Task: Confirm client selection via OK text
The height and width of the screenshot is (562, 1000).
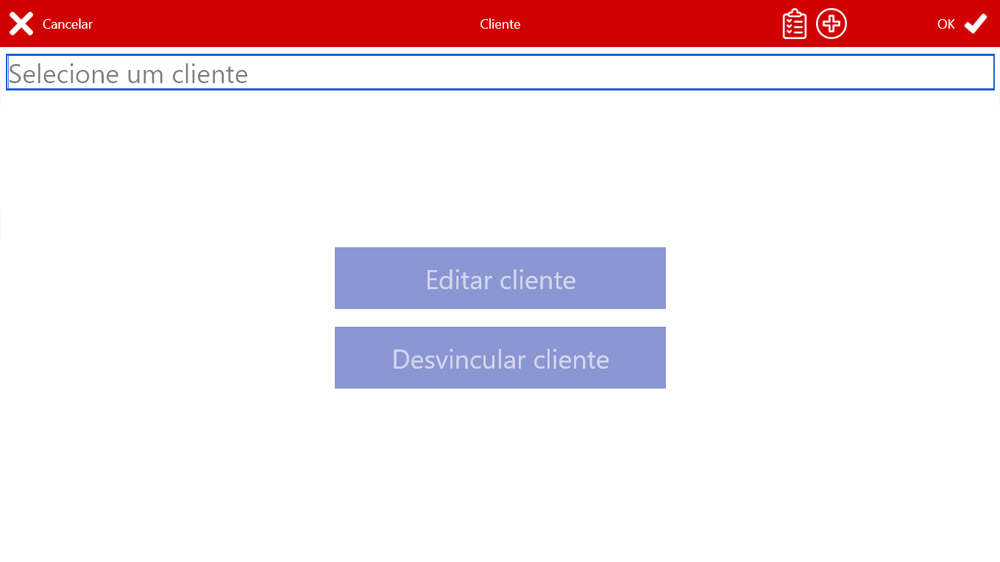Action: coord(946,24)
